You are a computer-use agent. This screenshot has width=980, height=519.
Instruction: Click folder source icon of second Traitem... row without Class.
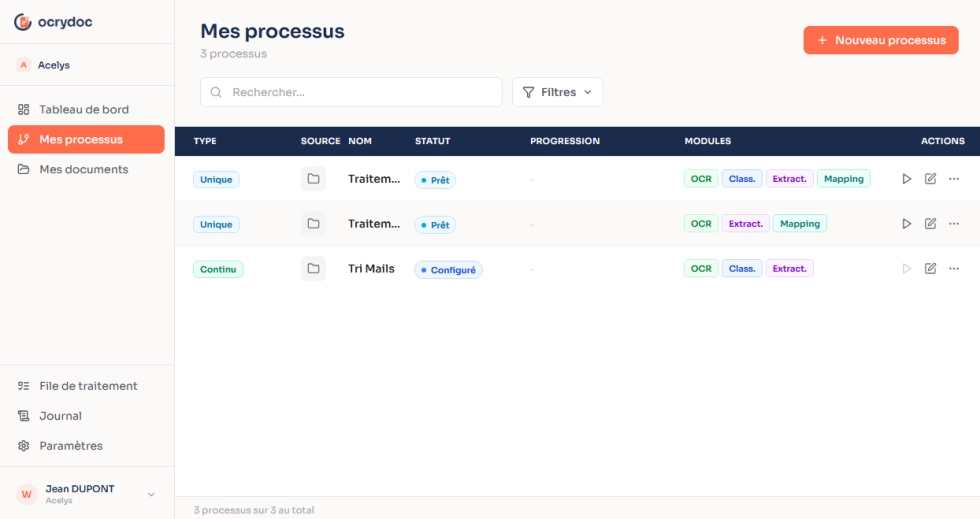pos(313,224)
